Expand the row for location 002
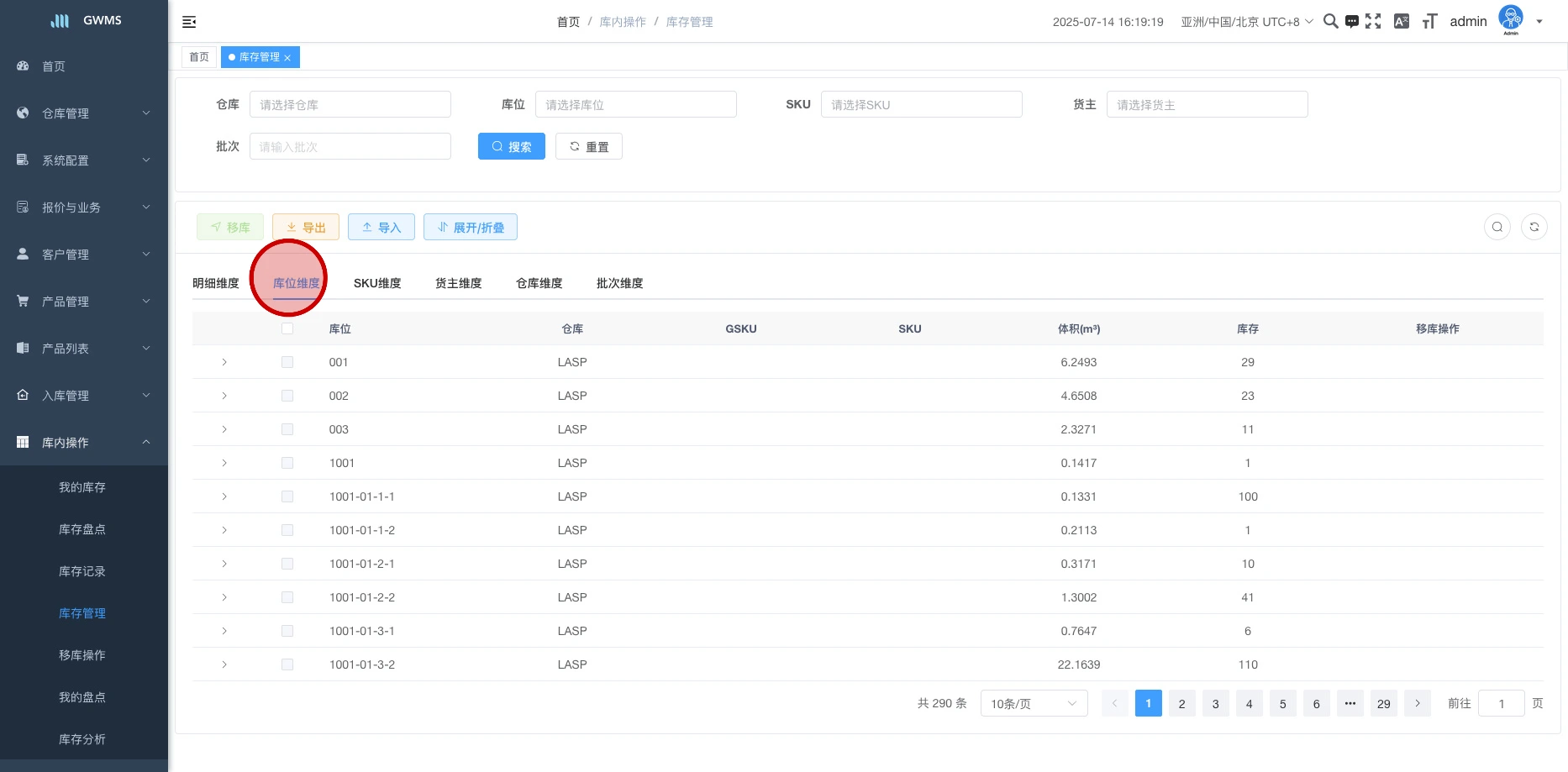Image resolution: width=1568 pixels, height=772 pixels. [x=224, y=396]
